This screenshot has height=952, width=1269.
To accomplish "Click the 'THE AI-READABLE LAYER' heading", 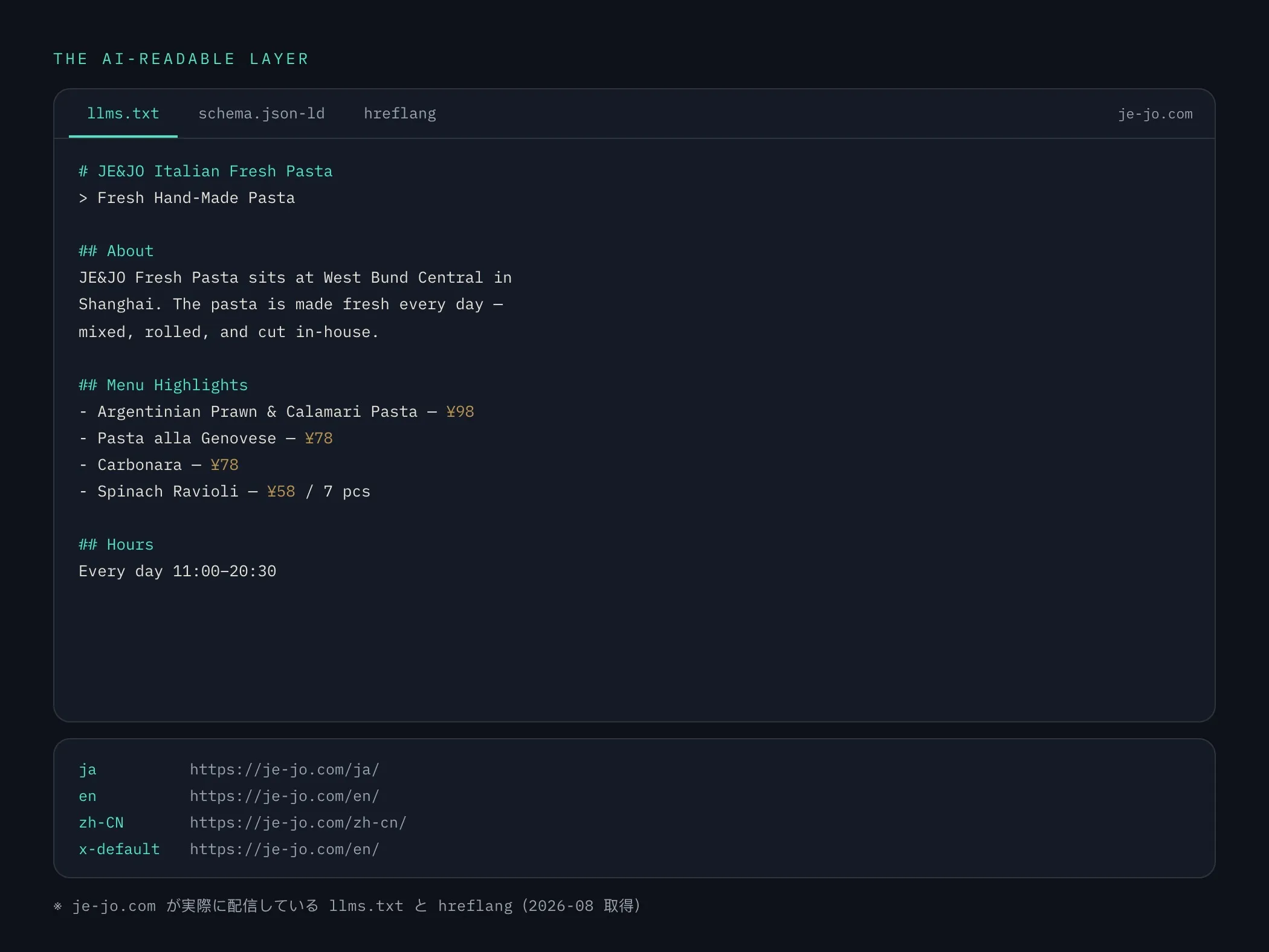I will pyautogui.click(x=181, y=59).
